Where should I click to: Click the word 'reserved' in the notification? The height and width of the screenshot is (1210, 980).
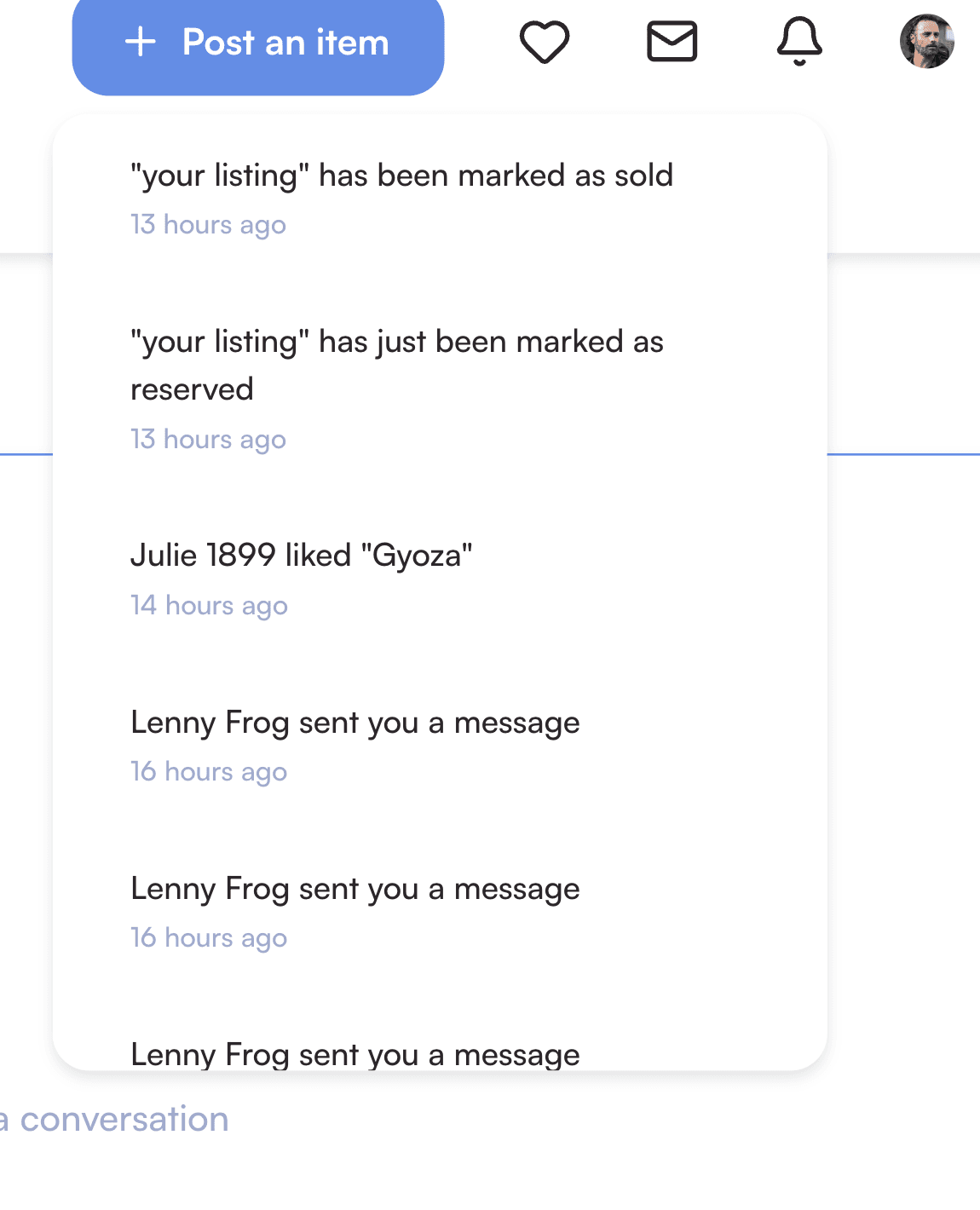(x=192, y=389)
